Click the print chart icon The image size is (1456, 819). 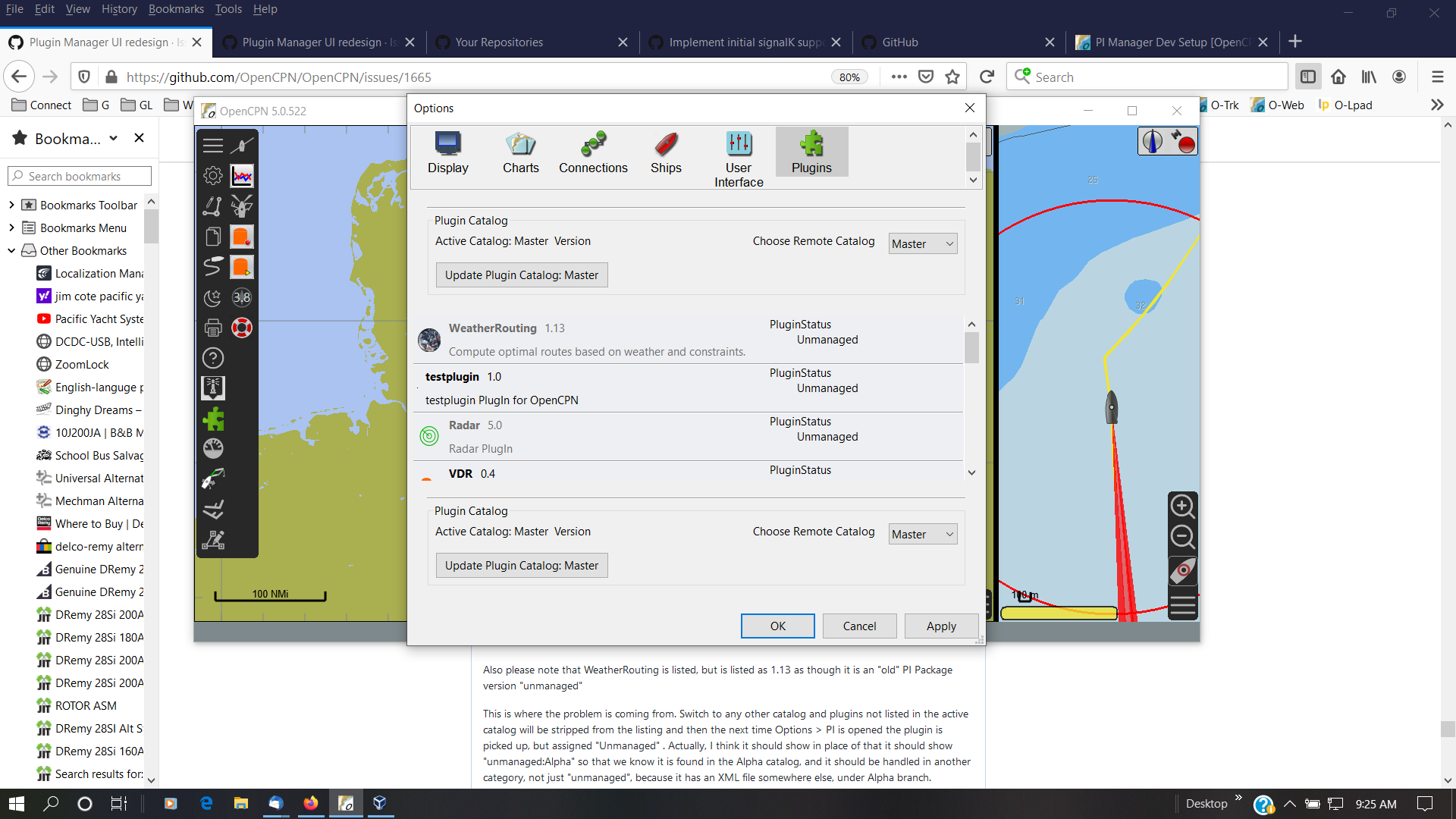[x=213, y=328]
